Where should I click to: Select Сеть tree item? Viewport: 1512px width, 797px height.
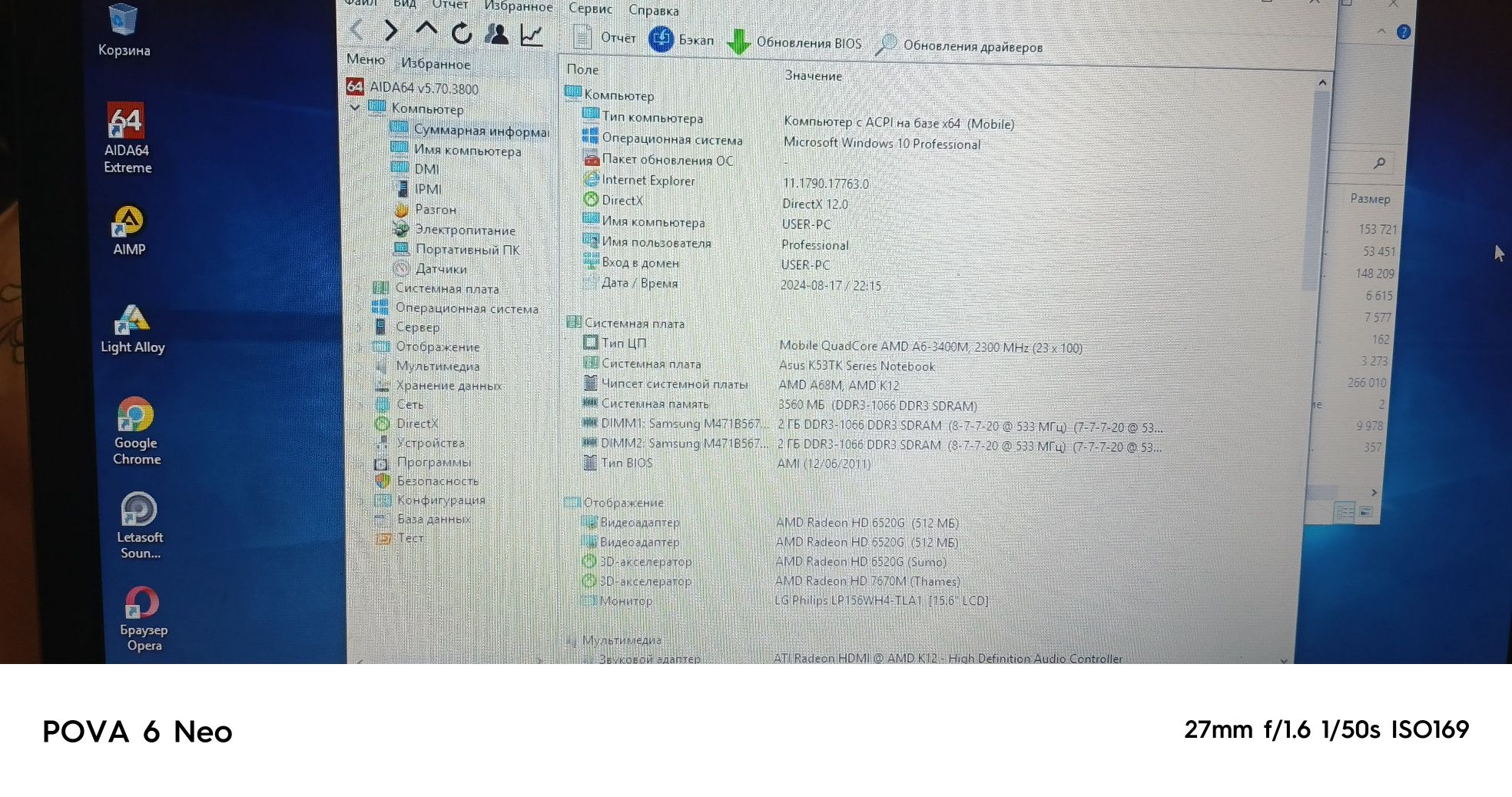[399, 404]
